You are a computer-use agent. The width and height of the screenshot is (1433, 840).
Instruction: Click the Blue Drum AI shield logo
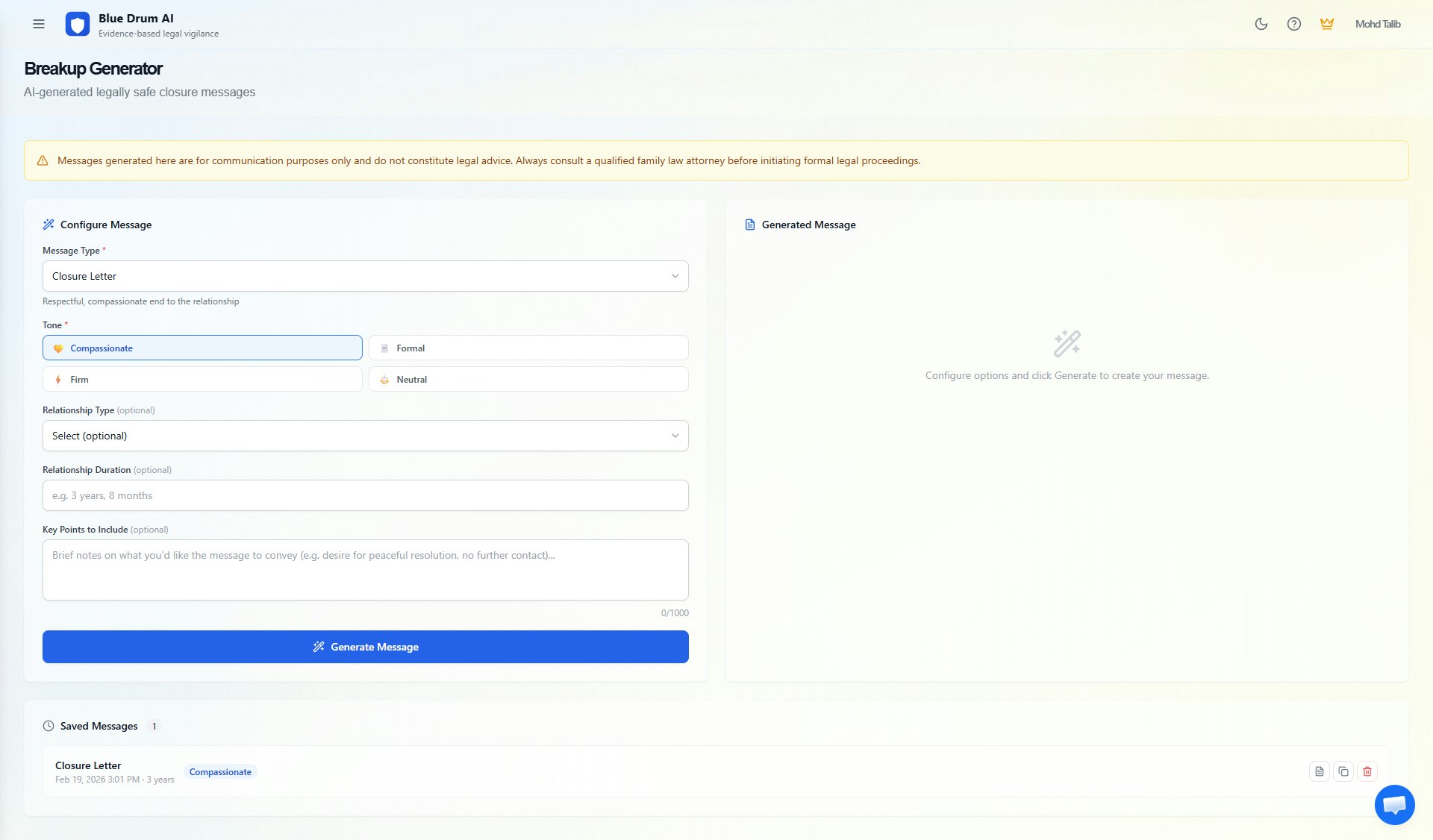(77, 23)
